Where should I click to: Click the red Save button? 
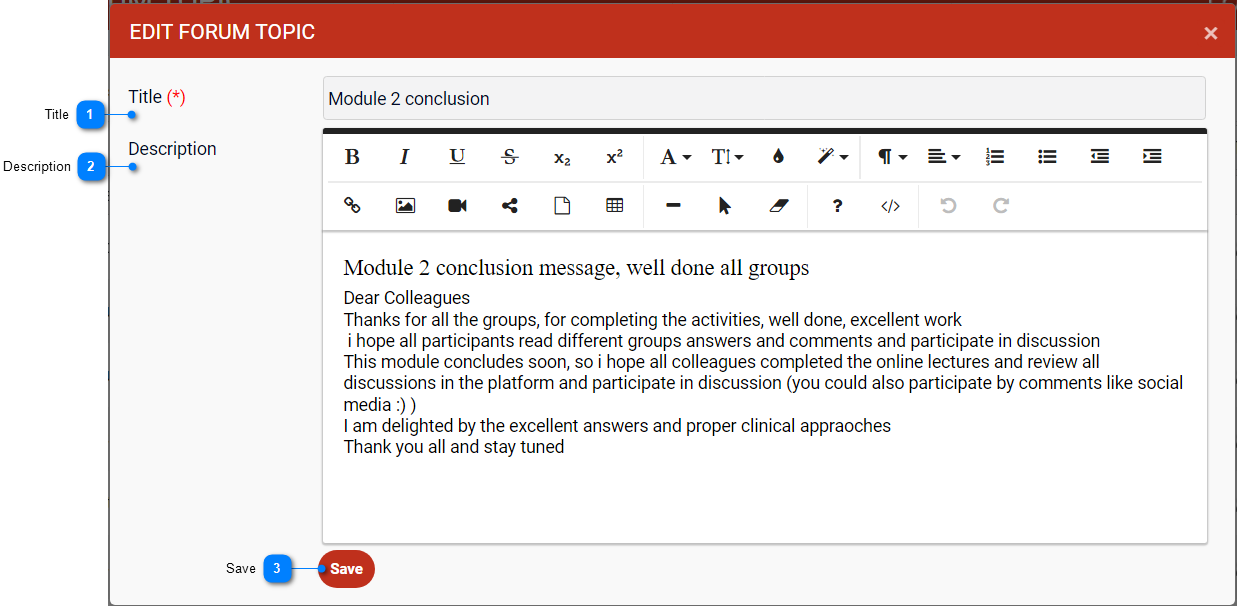click(x=346, y=569)
